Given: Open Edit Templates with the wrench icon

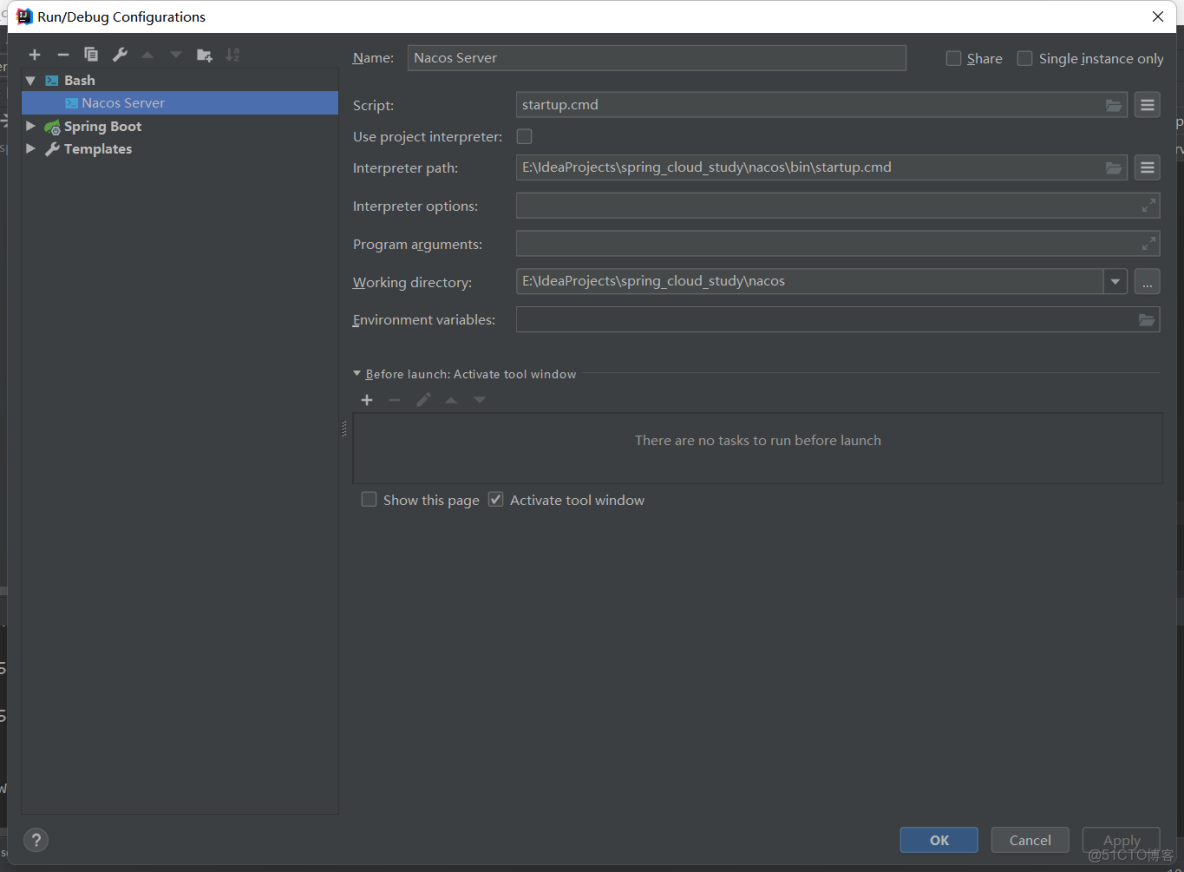Looking at the screenshot, I should click(120, 55).
